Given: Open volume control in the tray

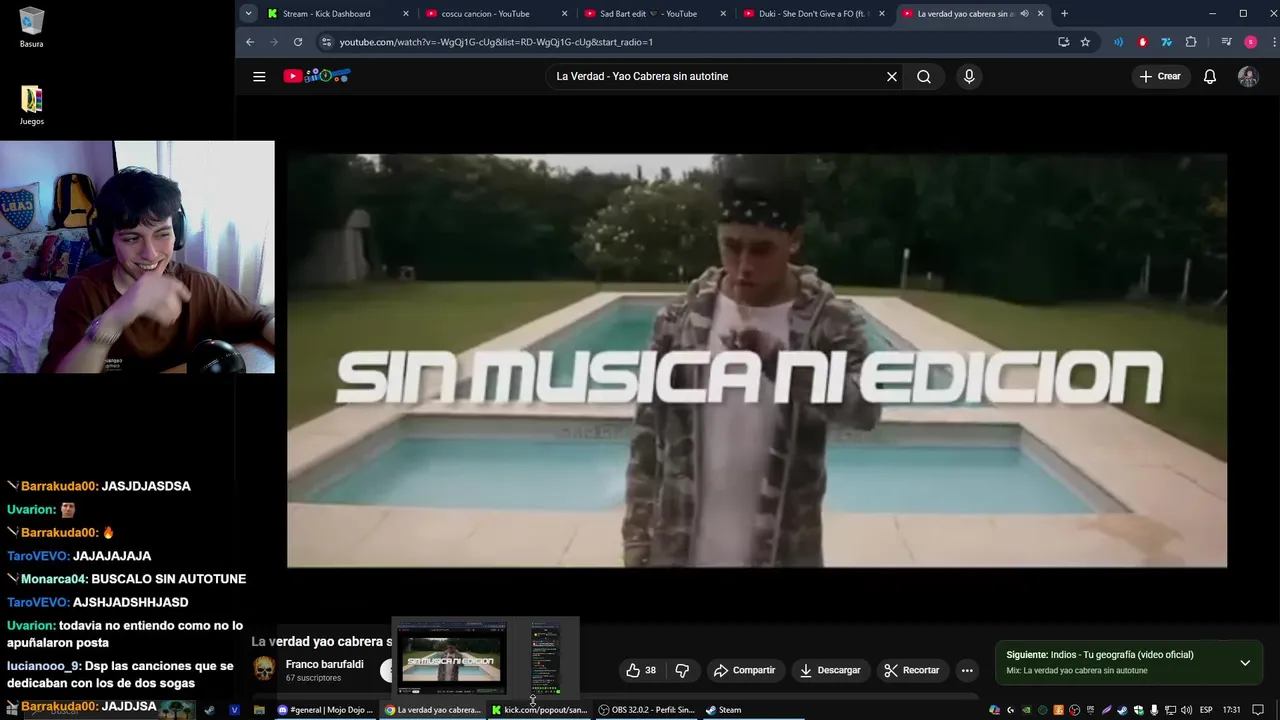Looking at the screenshot, I should (x=1186, y=710).
